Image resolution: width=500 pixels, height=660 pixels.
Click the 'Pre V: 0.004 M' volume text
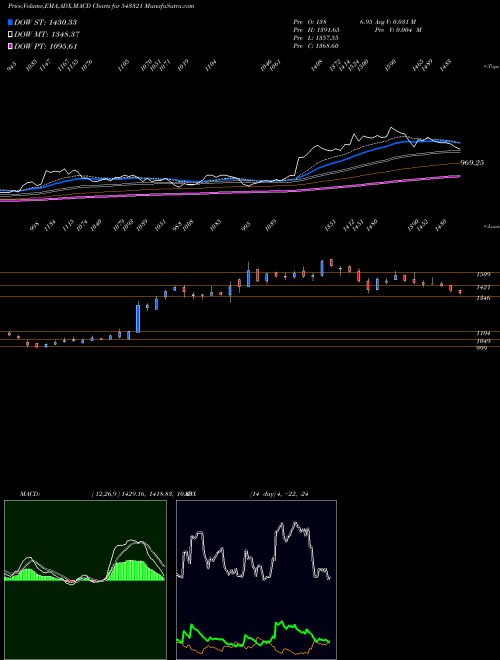(x=398, y=30)
